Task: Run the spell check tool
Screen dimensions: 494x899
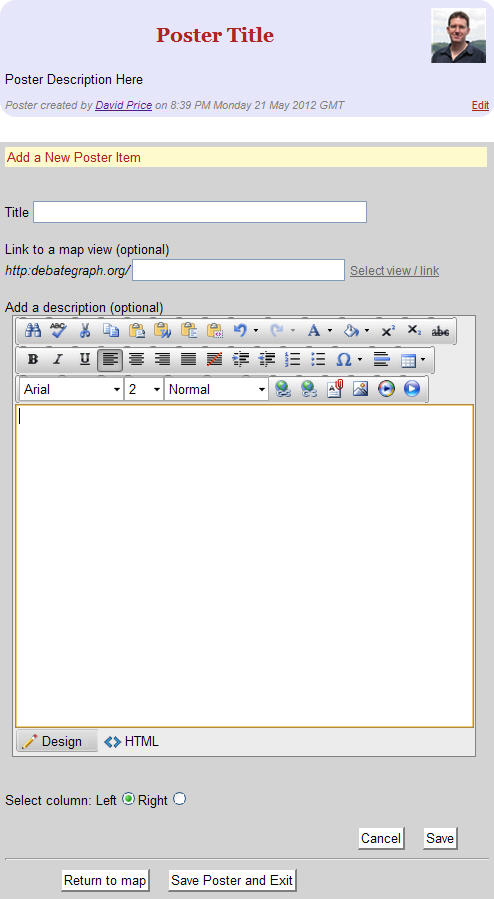Action: (x=58, y=331)
